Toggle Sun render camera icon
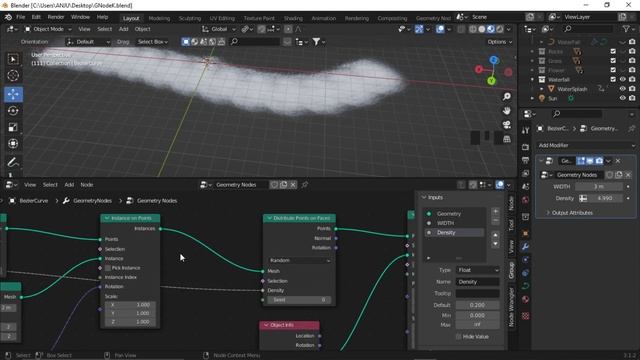The image size is (640, 360). pyautogui.click(x=632, y=98)
